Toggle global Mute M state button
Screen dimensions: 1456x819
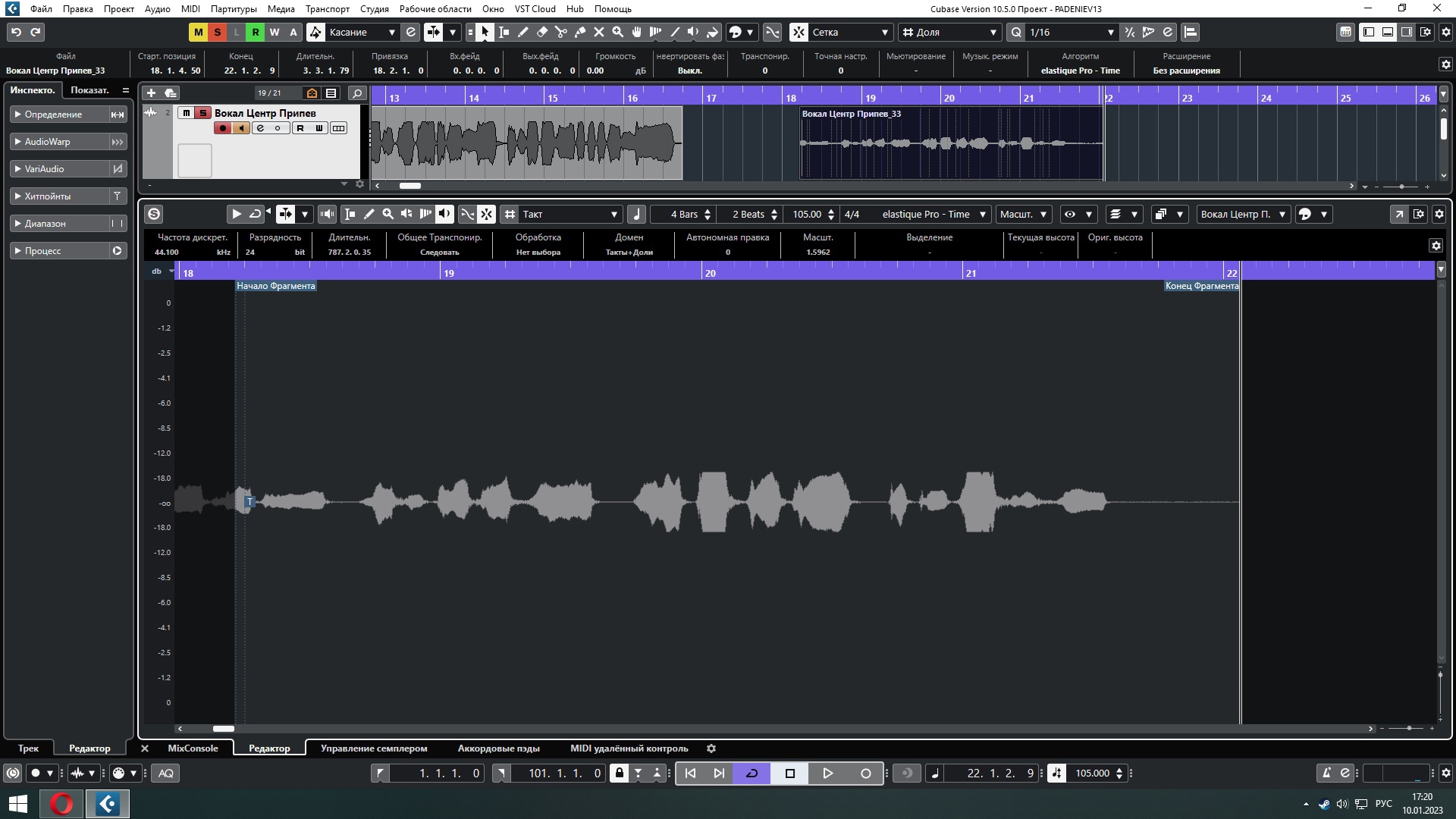[x=198, y=32]
